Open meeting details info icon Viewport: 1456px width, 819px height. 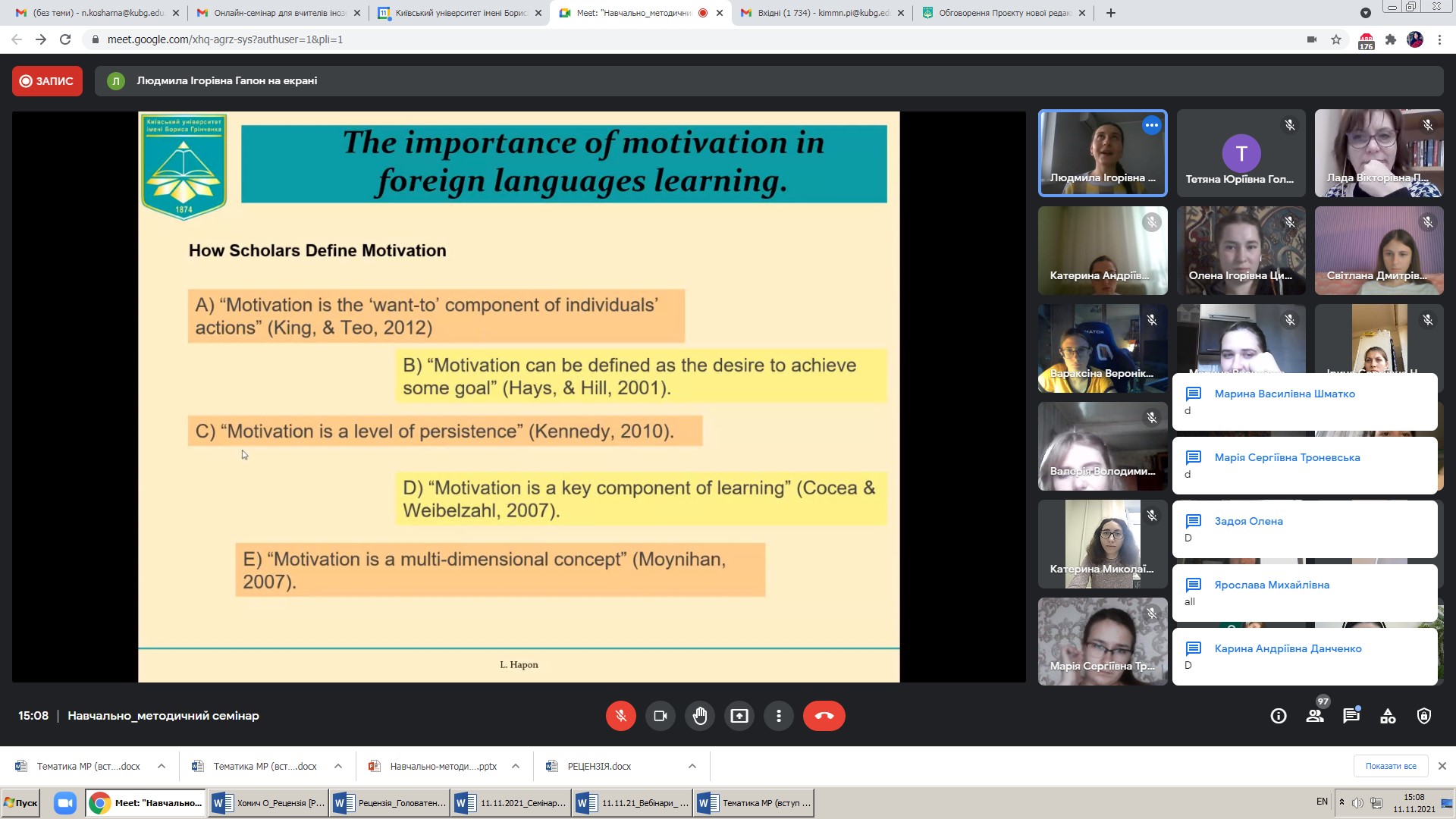1279,716
